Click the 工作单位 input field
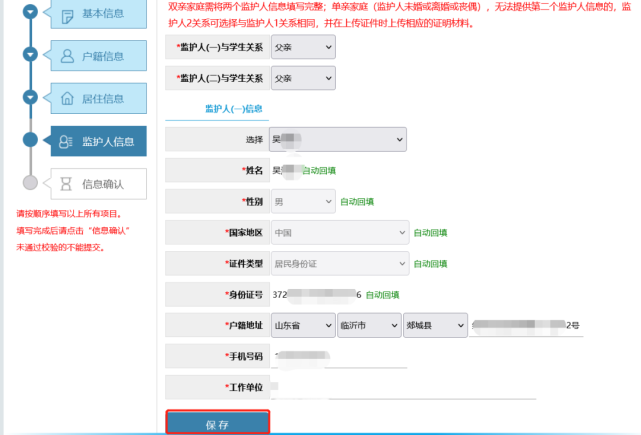 [403, 387]
